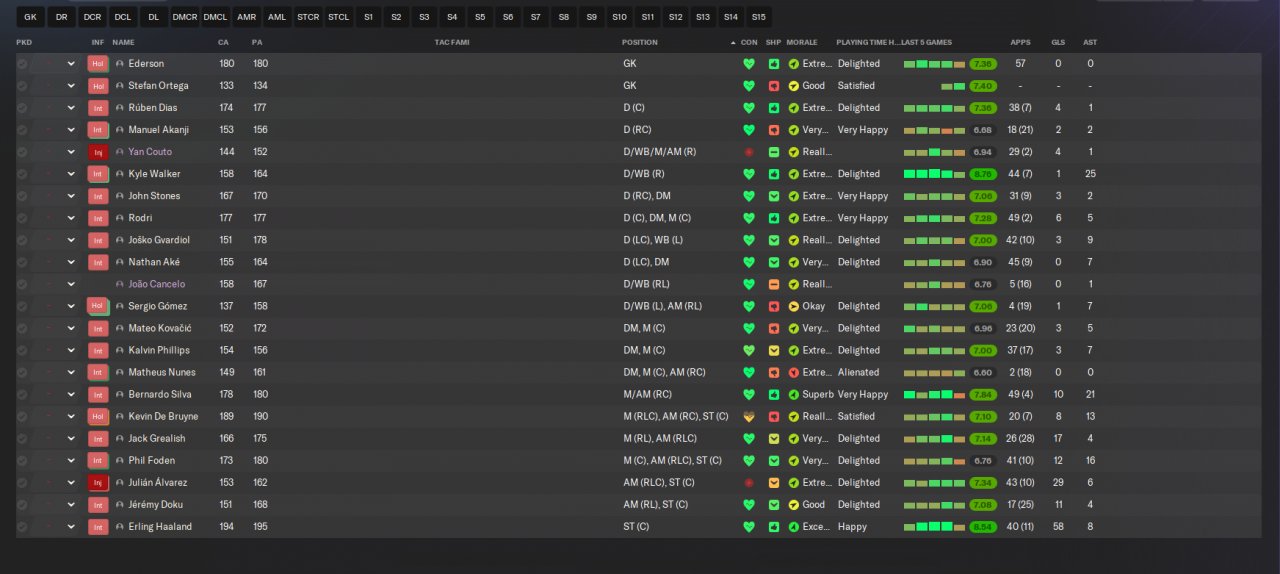Click Kalvin Phillips' yellow sharpness icon

(774, 350)
